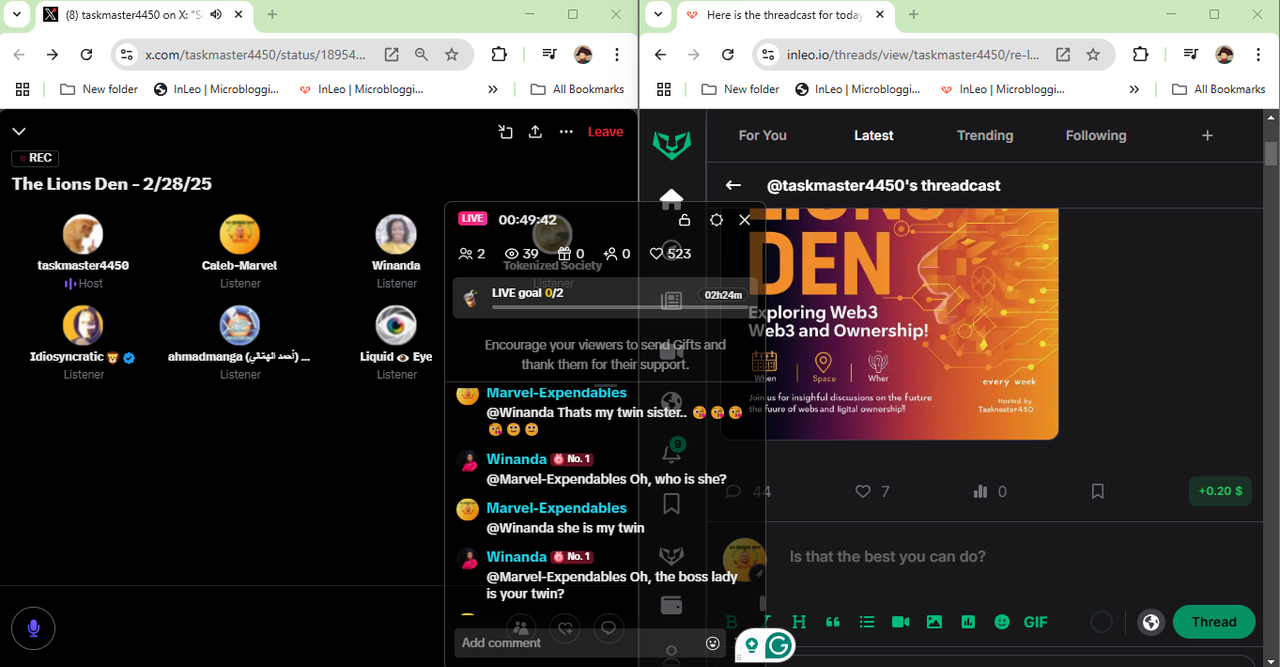
Task: Open the Space more options menu
Action: (566, 131)
